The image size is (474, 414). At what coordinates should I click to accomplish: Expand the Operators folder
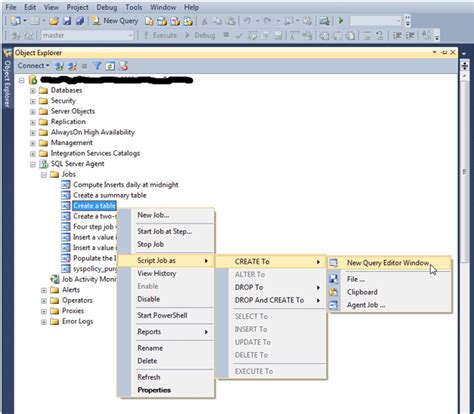44,301
